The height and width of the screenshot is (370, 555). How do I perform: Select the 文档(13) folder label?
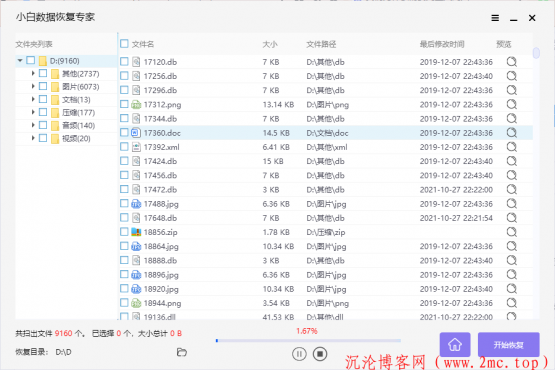[x=76, y=100]
